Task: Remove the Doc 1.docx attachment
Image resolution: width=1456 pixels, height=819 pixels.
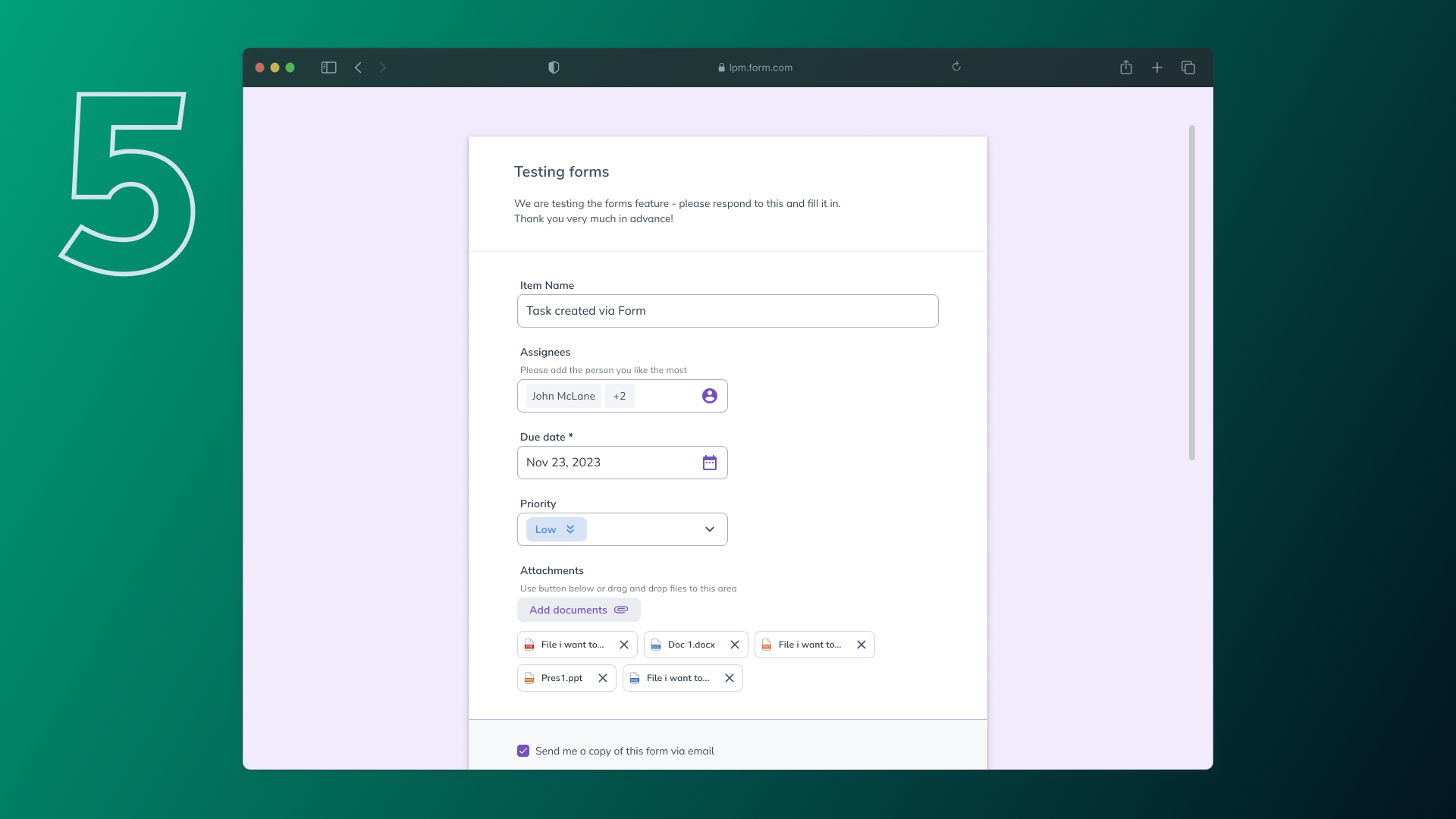Action: 735,645
